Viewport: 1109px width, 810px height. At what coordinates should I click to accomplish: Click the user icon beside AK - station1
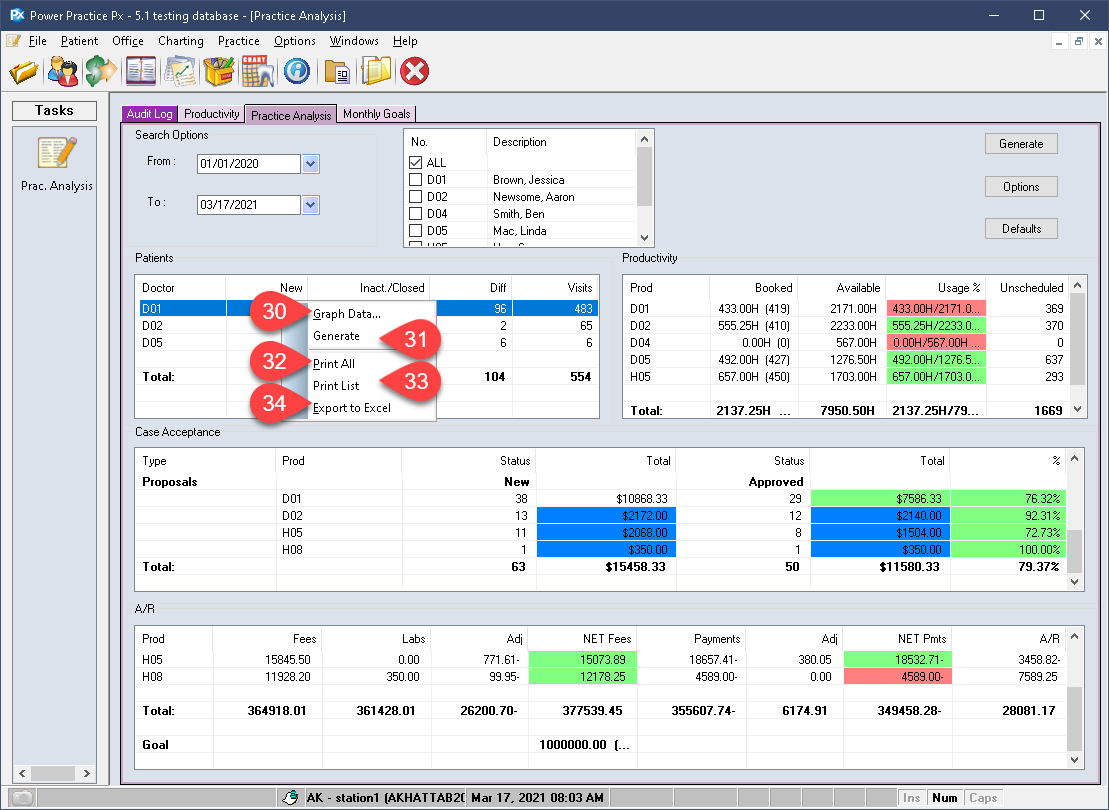click(291, 798)
